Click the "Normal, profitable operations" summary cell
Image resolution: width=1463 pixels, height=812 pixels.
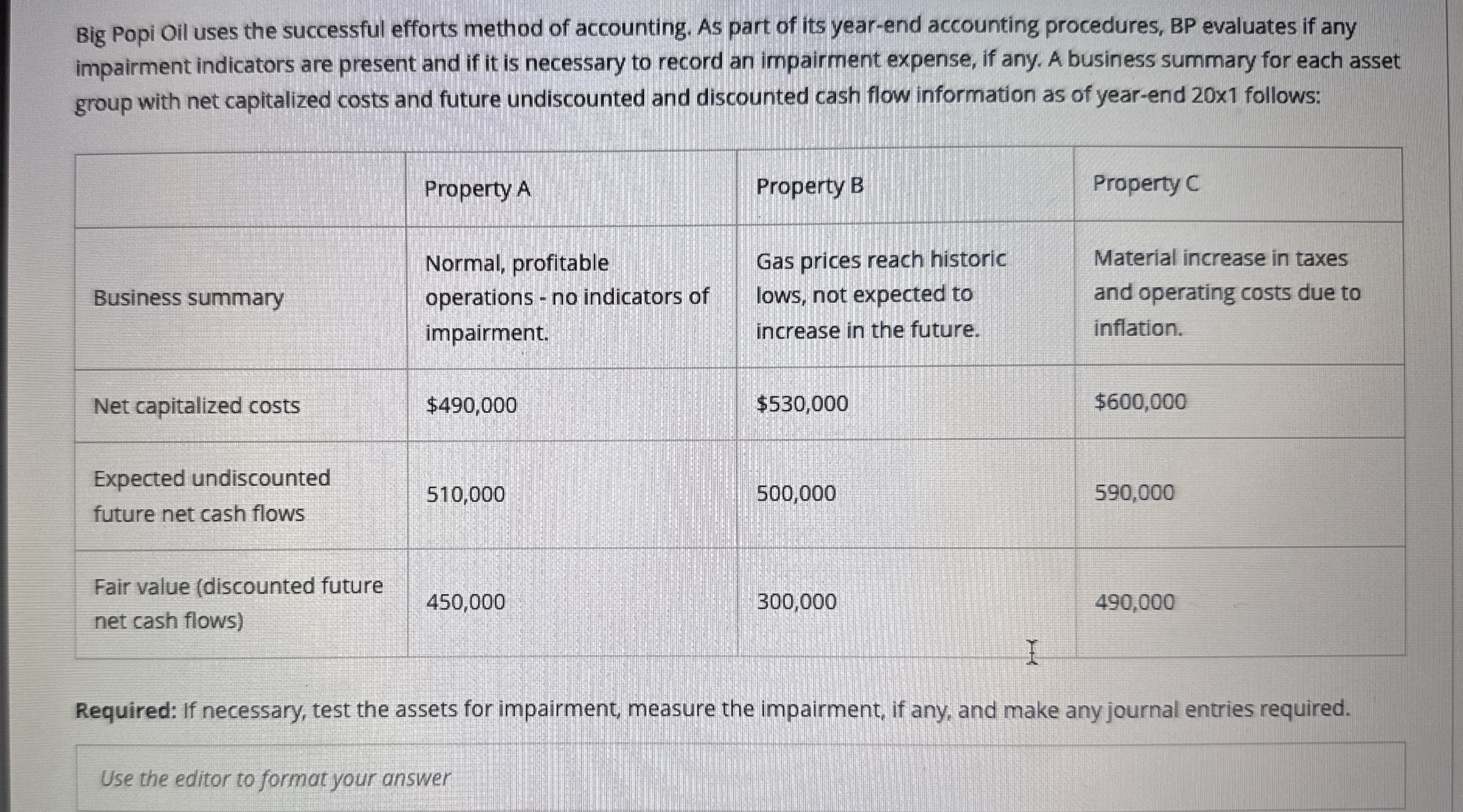pyautogui.click(x=567, y=297)
